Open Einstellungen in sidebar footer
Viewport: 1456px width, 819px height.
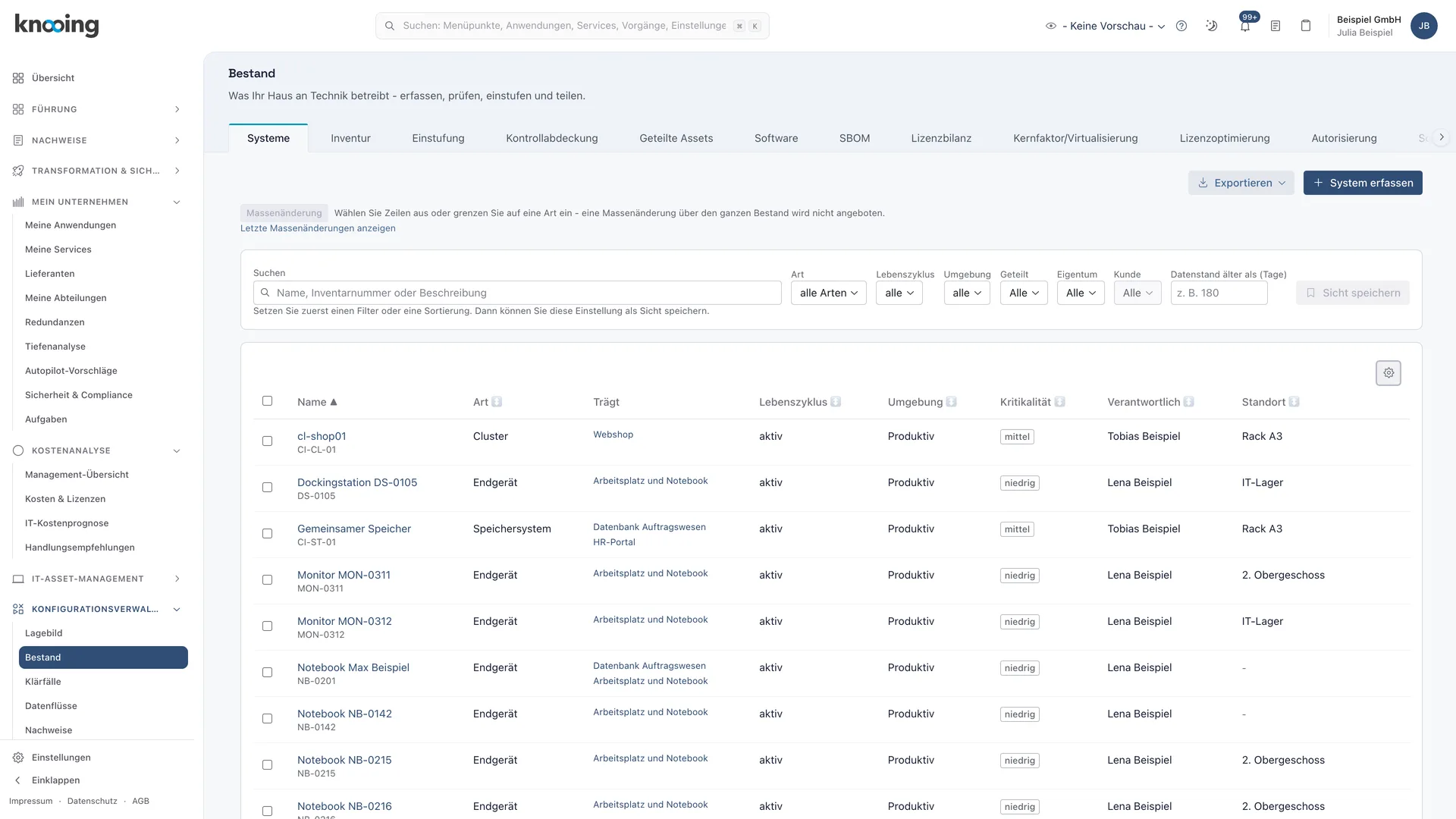61,758
